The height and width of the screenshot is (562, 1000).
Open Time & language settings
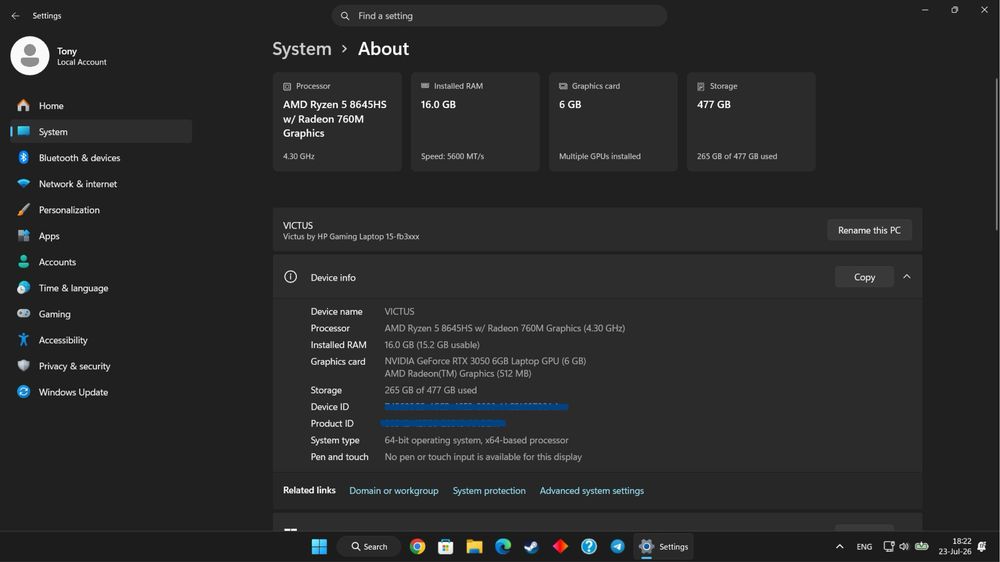click(101, 288)
